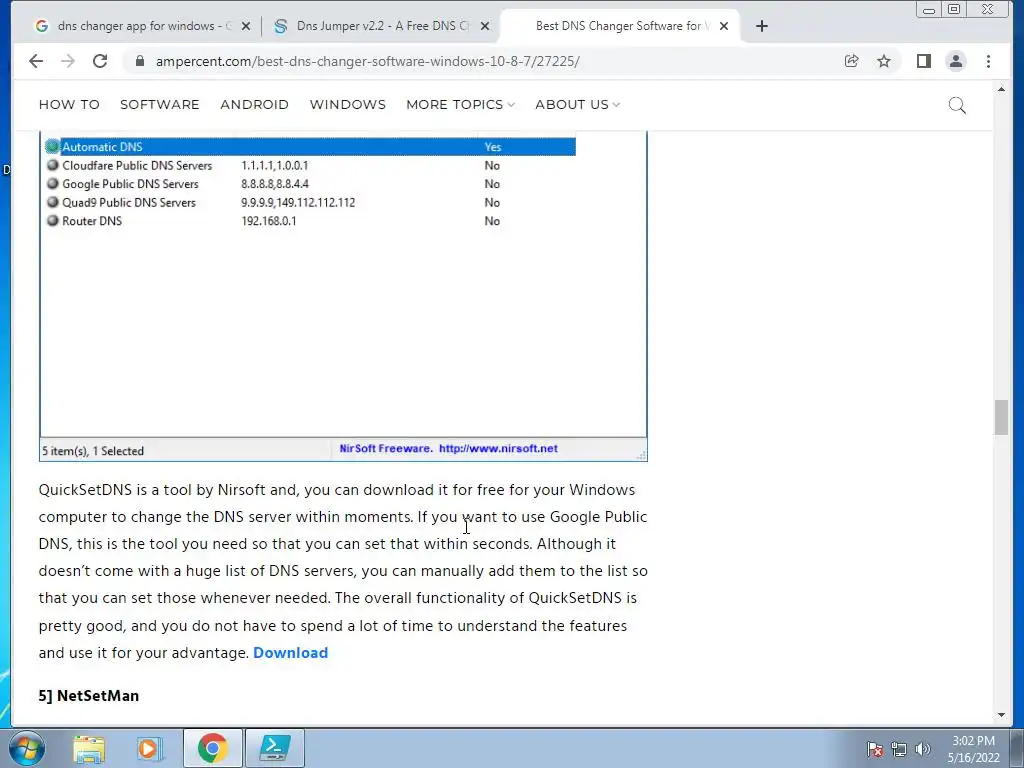Switch to Dns Jumper v2.2 tab
Screen dimensions: 1024x768
(x=379, y=26)
